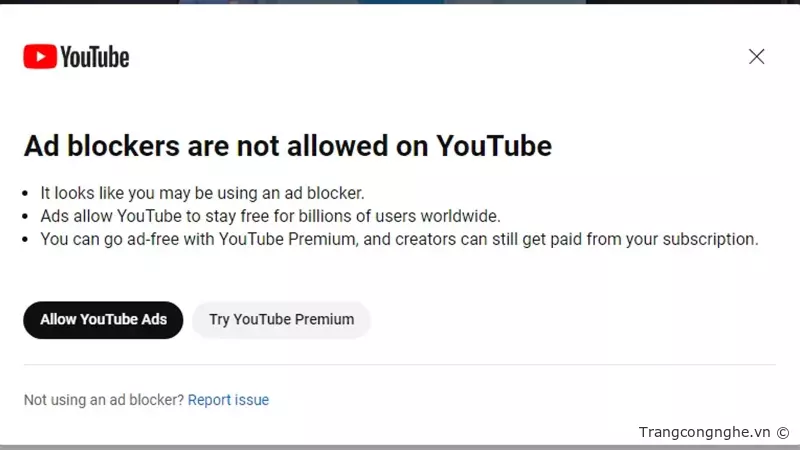The width and height of the screenshot is (800, 450).
Task: Click the "Not using an ad blocker?" text
Action: pyautogui.click(x=103, y=400)
